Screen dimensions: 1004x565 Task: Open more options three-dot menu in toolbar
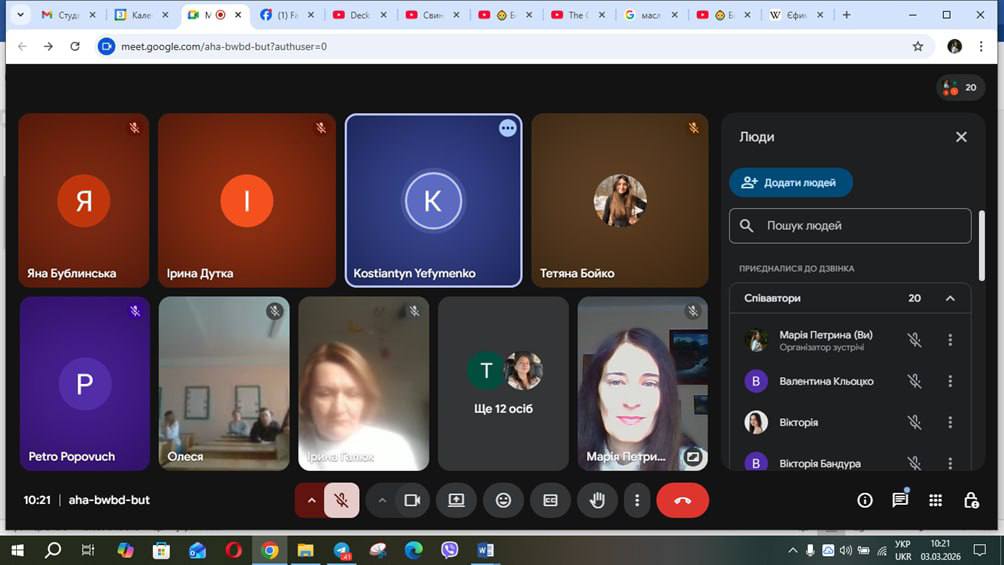pyautogui.click(x=637, y=500)
